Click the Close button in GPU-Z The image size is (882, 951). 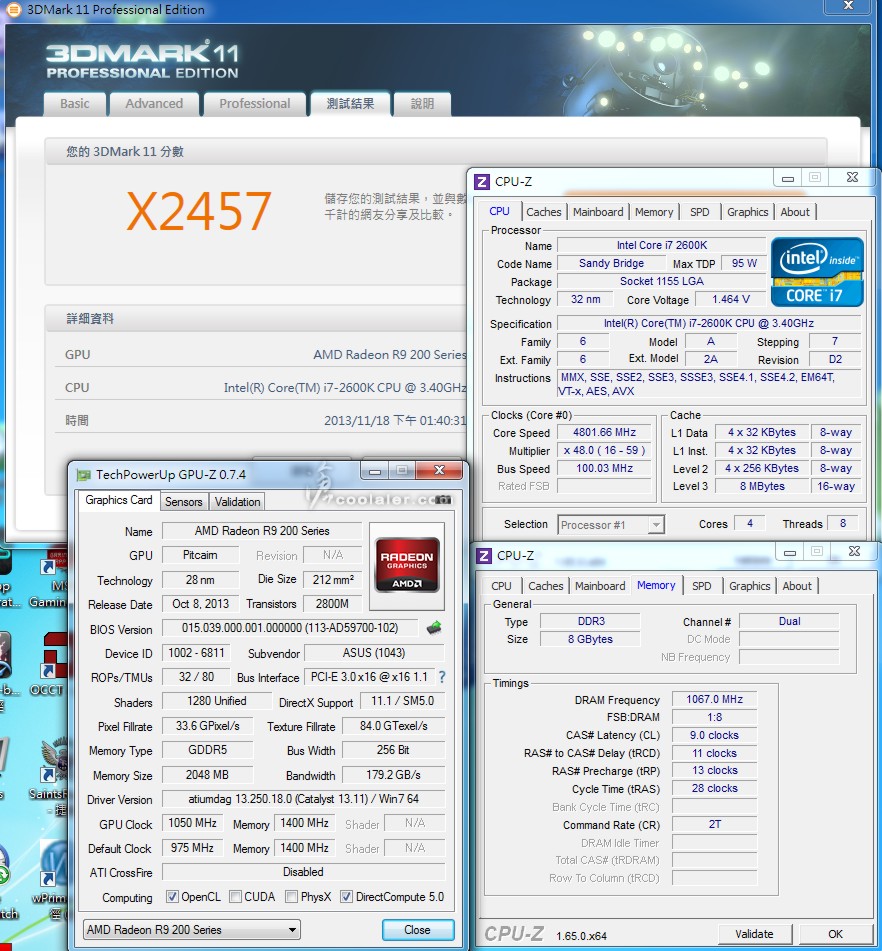coord(417,930)
